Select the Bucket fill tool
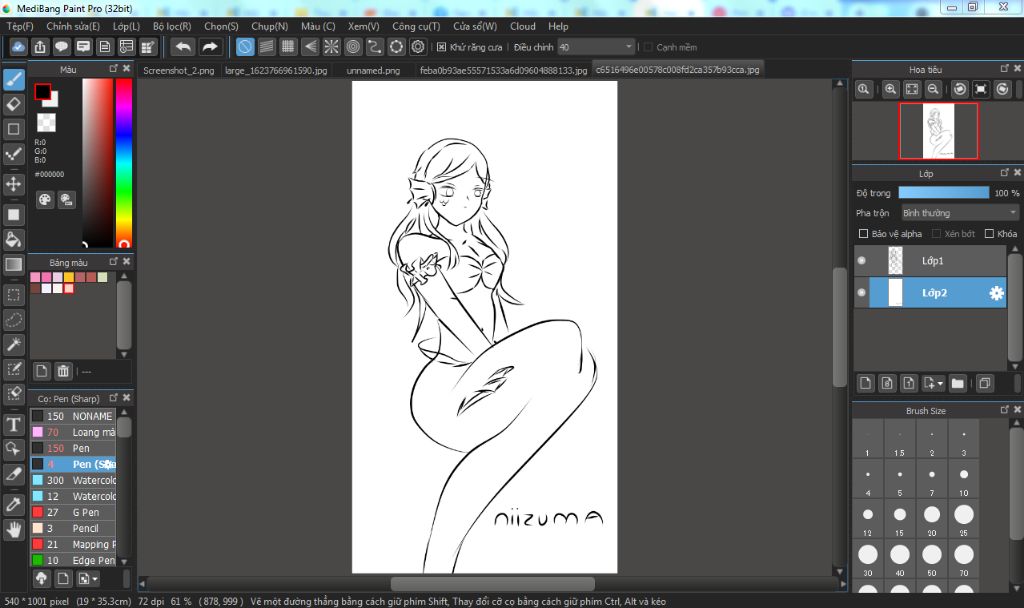1024x608 pixels. click(x=14, y=240)
